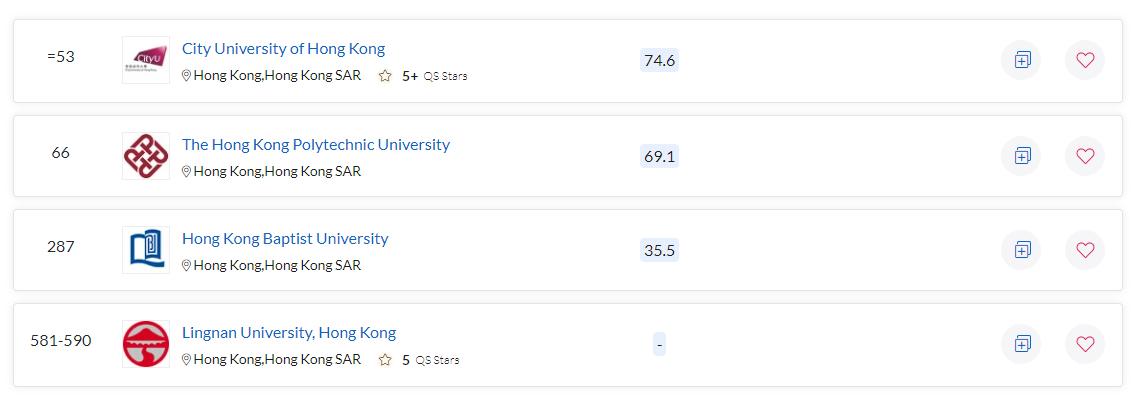Click the Polytechnic University red knot logo

point(145,156)
